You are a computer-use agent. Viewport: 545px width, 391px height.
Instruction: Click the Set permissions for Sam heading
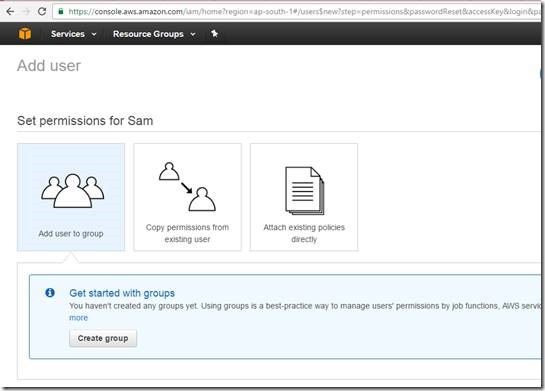tap(85, 121)
